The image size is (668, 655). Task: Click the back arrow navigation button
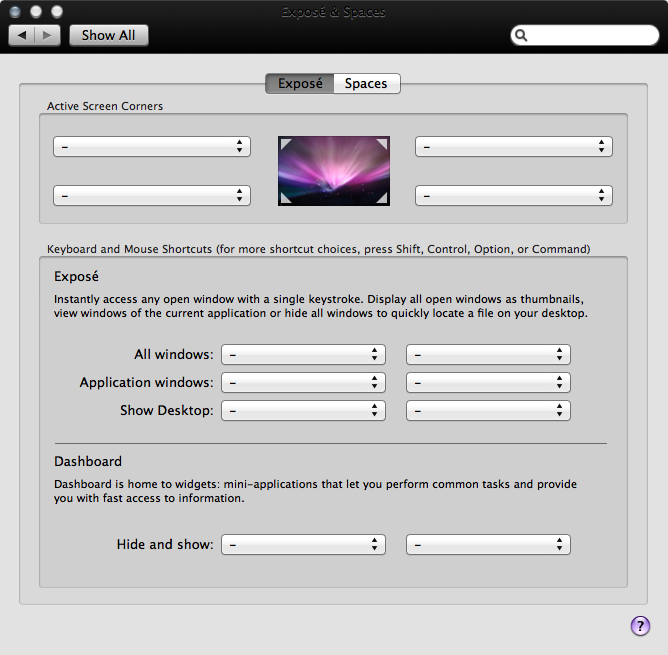tap(21, 35)
